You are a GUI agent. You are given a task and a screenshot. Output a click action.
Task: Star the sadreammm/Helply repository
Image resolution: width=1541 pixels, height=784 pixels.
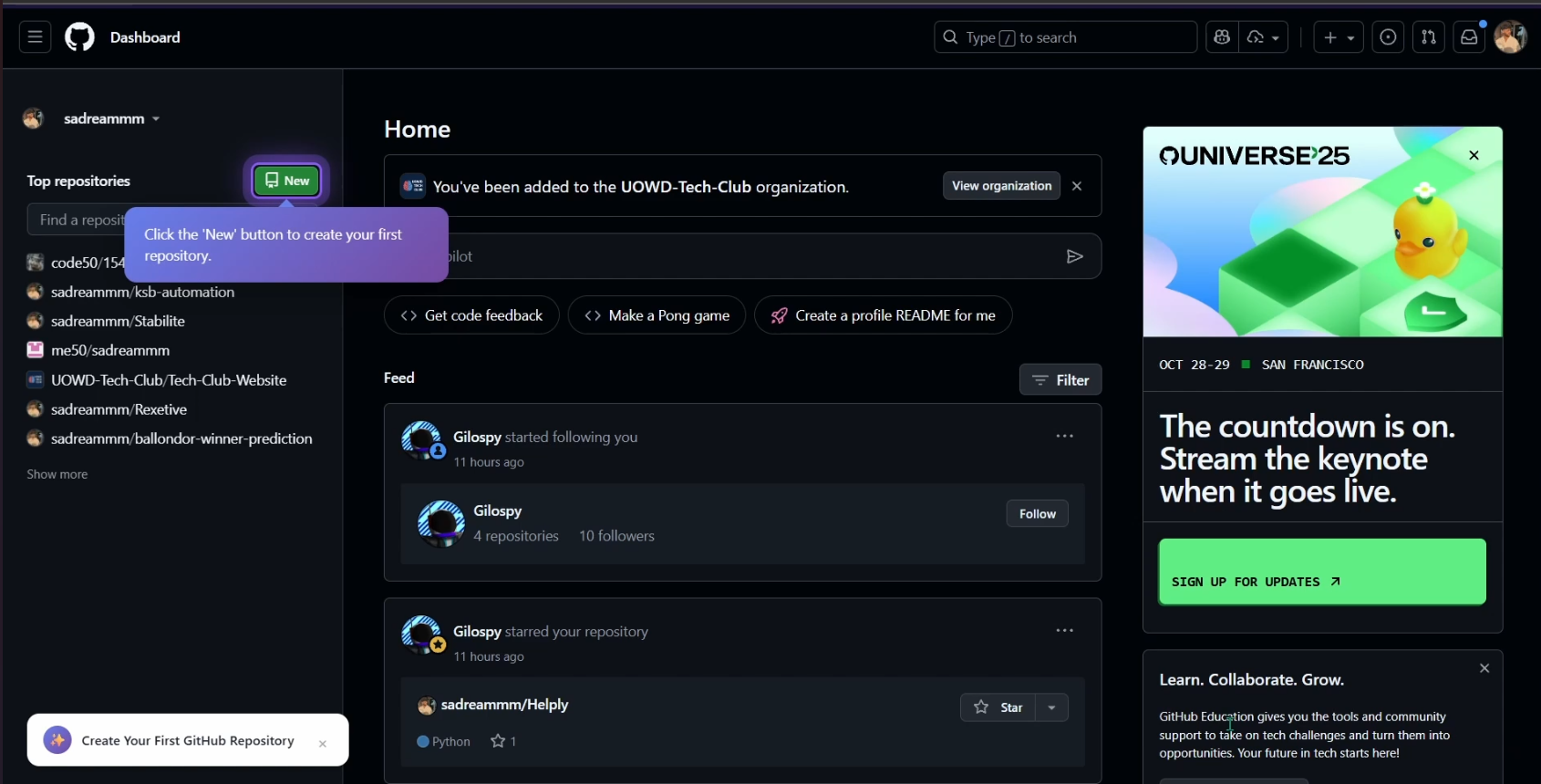point(998,707)
